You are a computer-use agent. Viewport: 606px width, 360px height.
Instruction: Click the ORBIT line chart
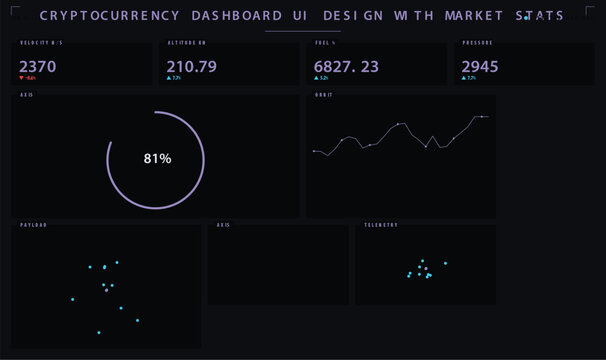(x=401, y=135)
